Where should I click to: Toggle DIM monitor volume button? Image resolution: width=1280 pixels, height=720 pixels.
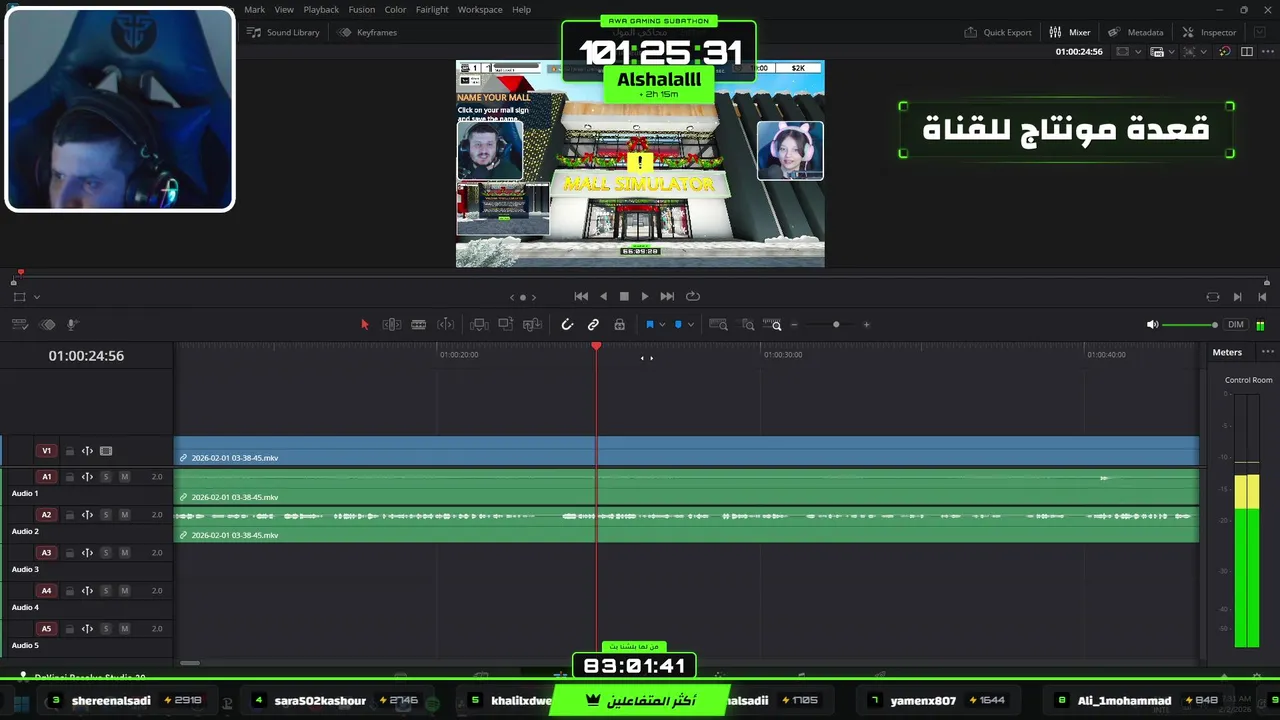point(1236,325)
